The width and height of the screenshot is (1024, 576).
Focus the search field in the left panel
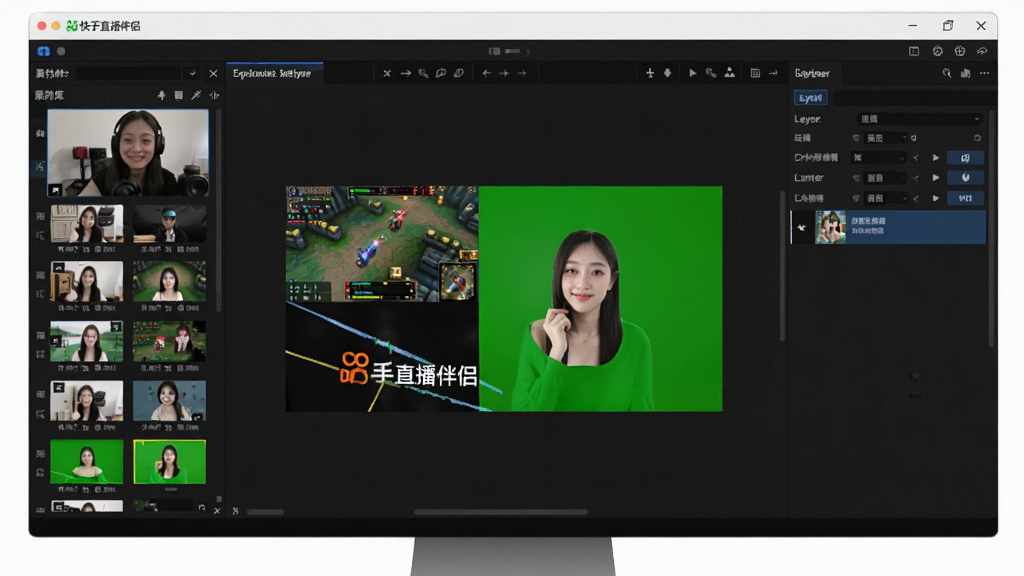pos(129,74)
